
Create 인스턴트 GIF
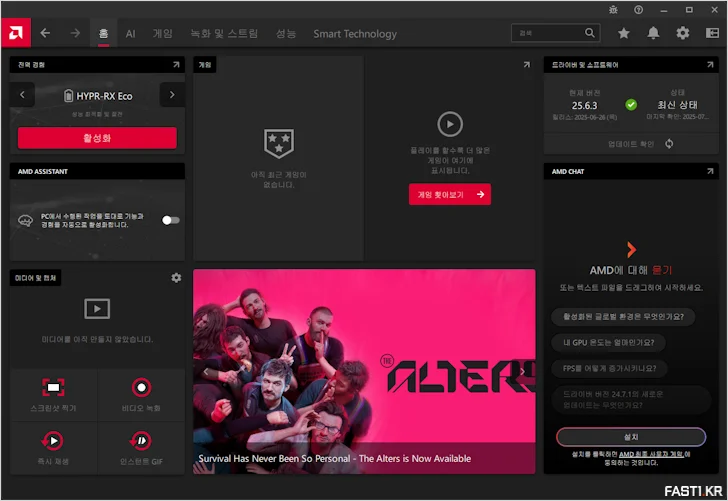coord(141,448)
